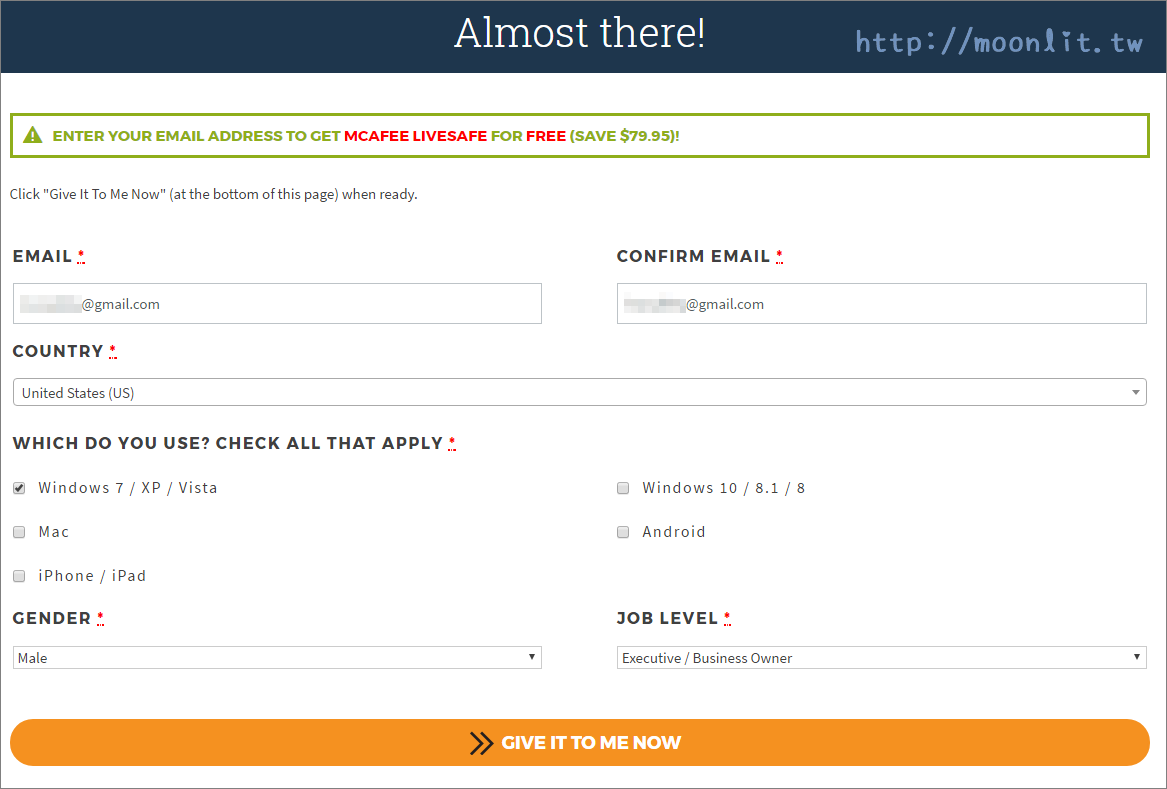Open the Job Level dropdown
The image size is (1167, 789).
(x=881, y=658)
